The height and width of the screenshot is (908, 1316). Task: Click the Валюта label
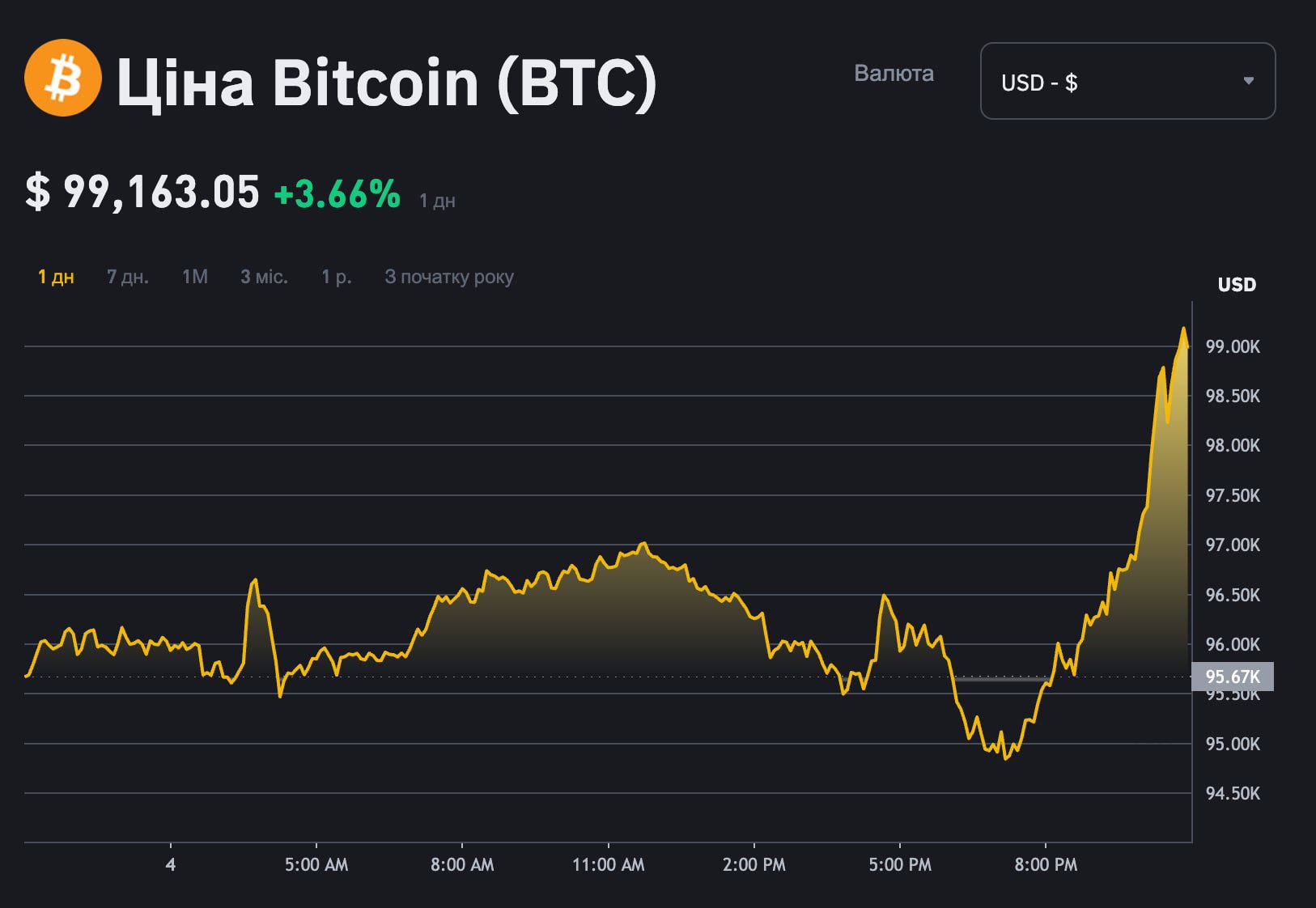[894, 74]
